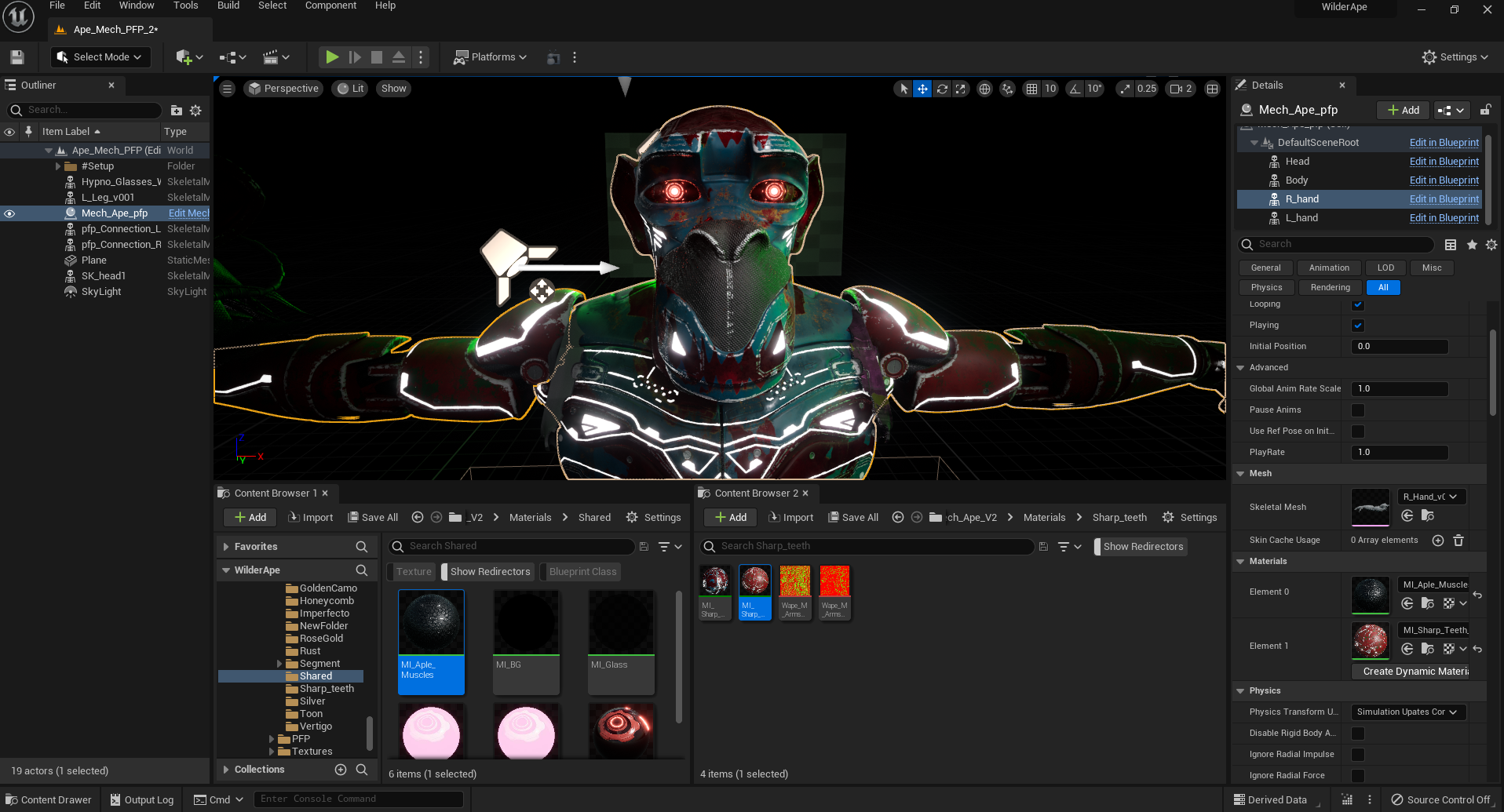Open the Select Mode dropdown

coord(100,57)
